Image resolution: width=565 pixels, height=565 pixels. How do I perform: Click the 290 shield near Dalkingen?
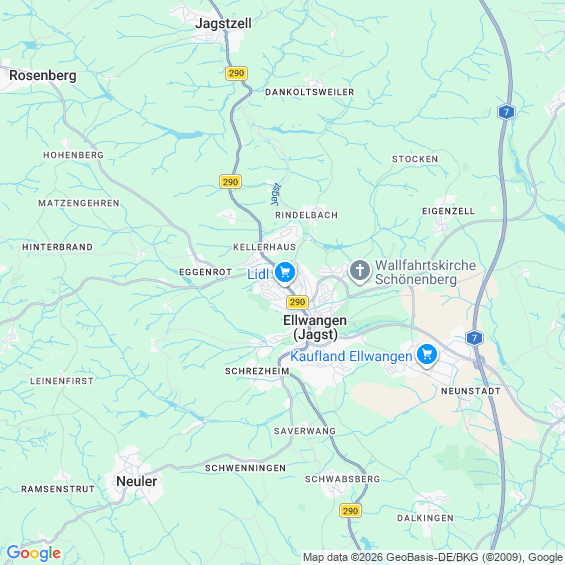(x=350, y=511)
